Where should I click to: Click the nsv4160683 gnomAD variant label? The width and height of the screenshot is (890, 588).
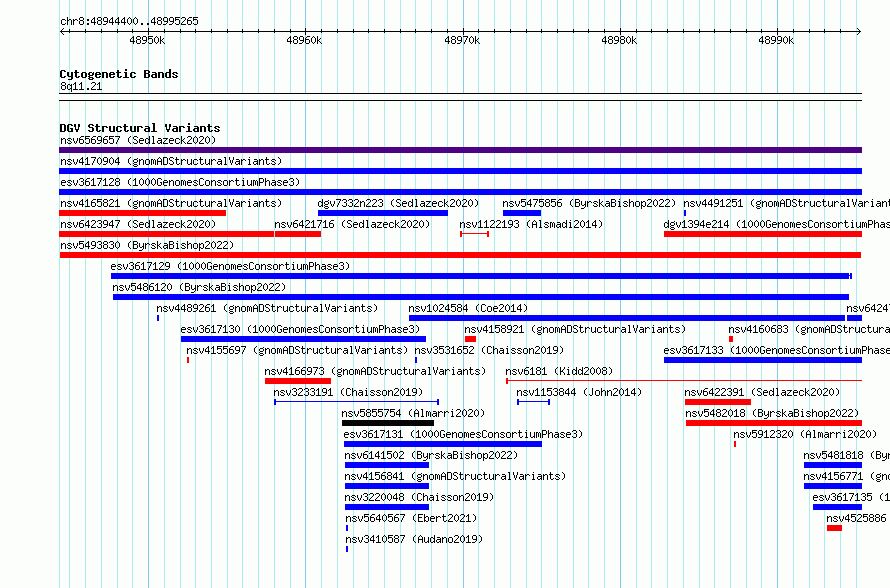tap(809, 329)
